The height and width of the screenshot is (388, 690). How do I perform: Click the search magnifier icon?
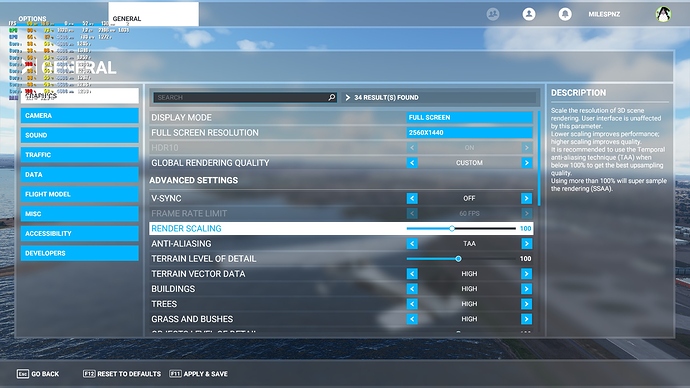coord(331,97)
